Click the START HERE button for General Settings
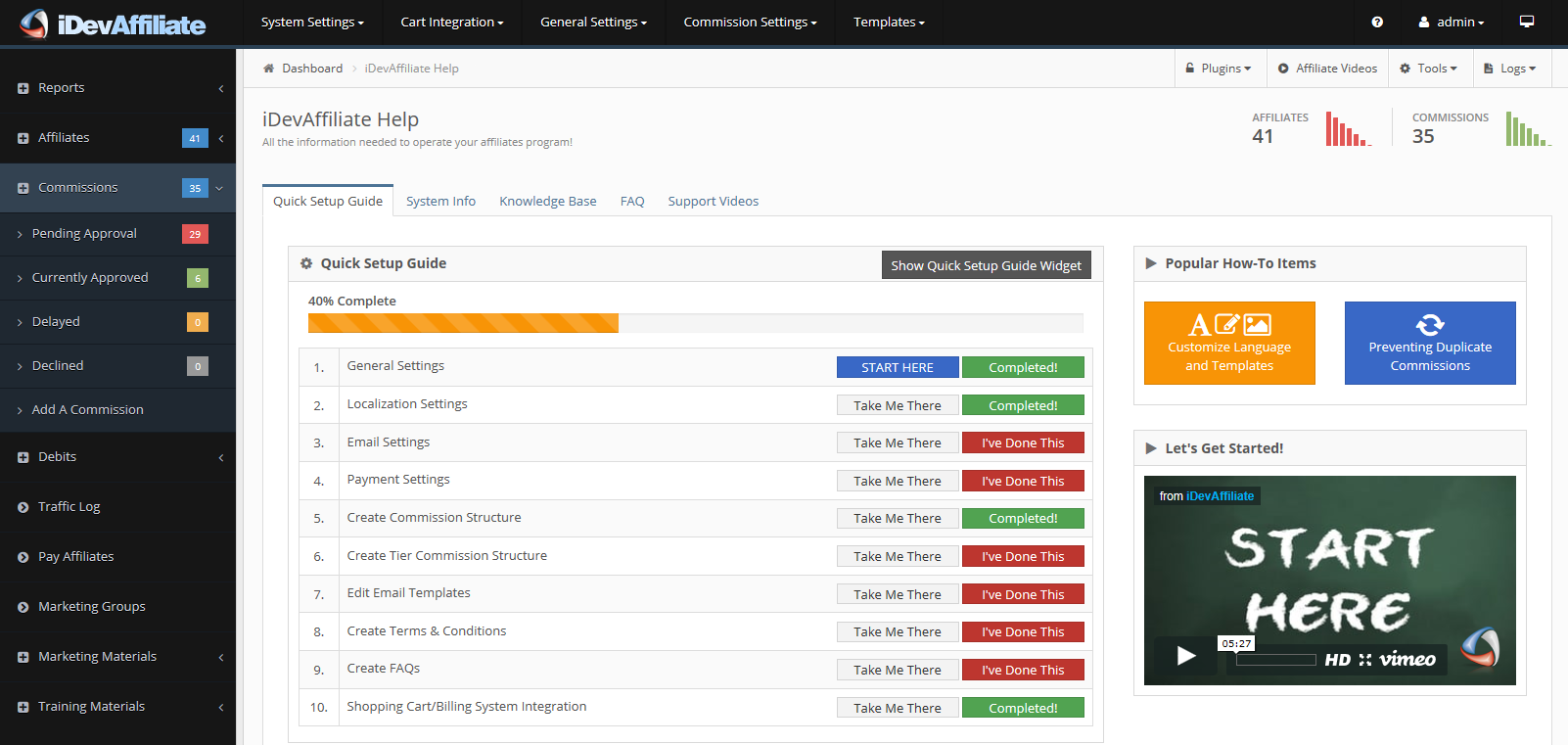Screen dimensions: 1568x745 coord(897,368)
